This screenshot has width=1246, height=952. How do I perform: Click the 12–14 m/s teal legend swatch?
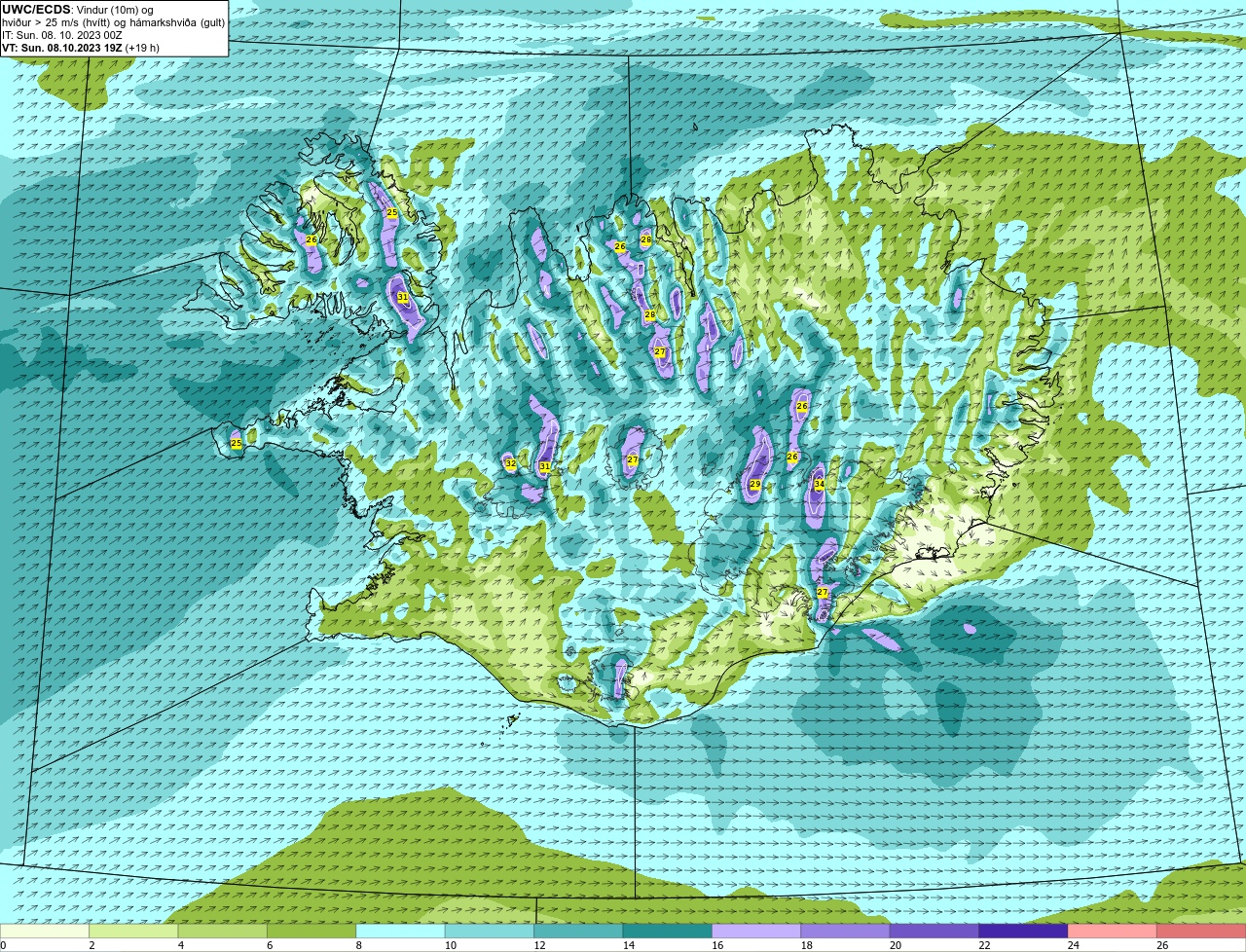click(x=579, y=932)
